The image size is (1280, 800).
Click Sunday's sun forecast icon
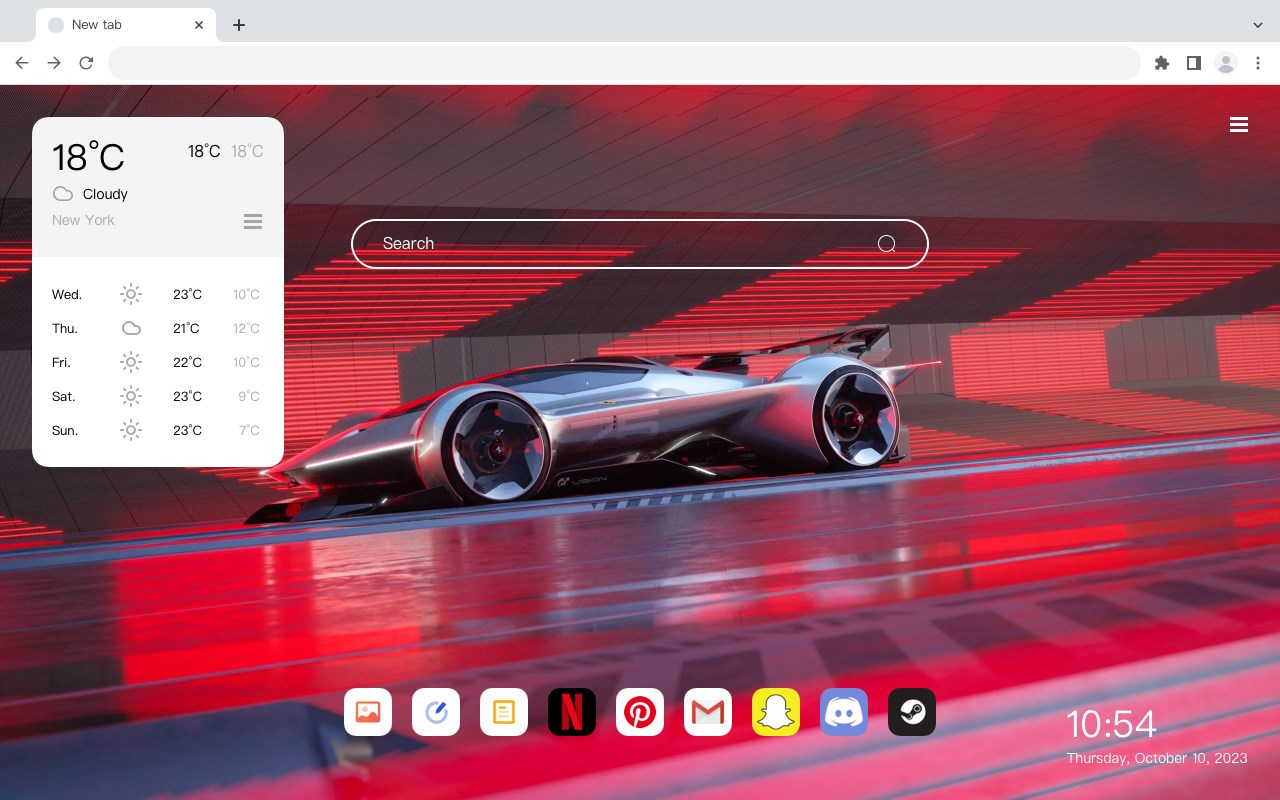(x=131, y=430)
